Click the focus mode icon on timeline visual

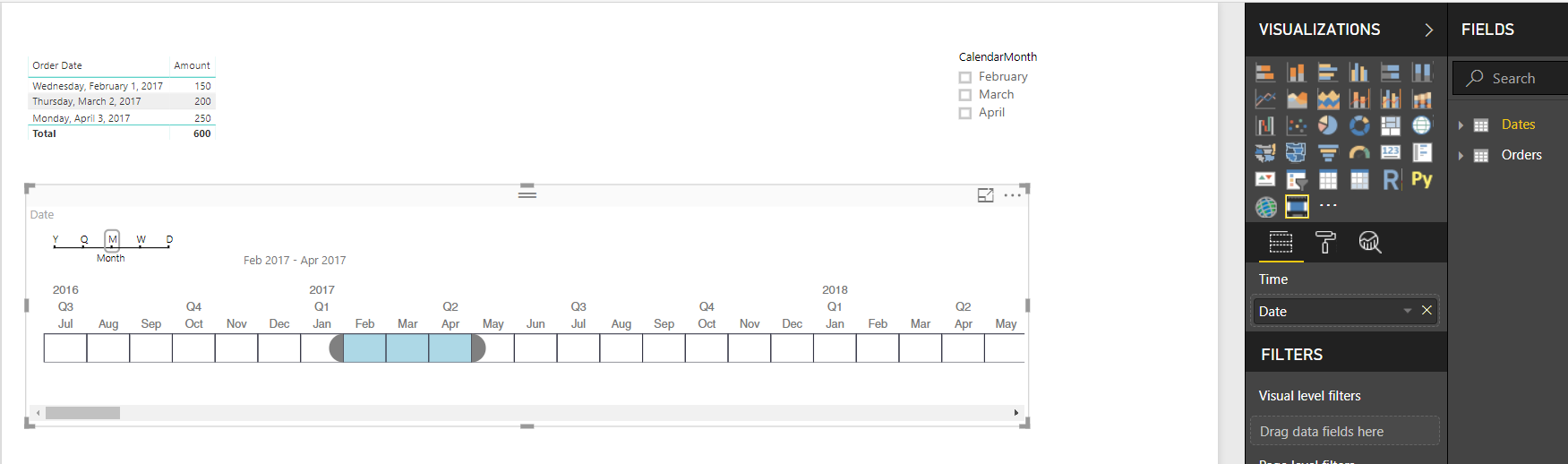point(985,194)
